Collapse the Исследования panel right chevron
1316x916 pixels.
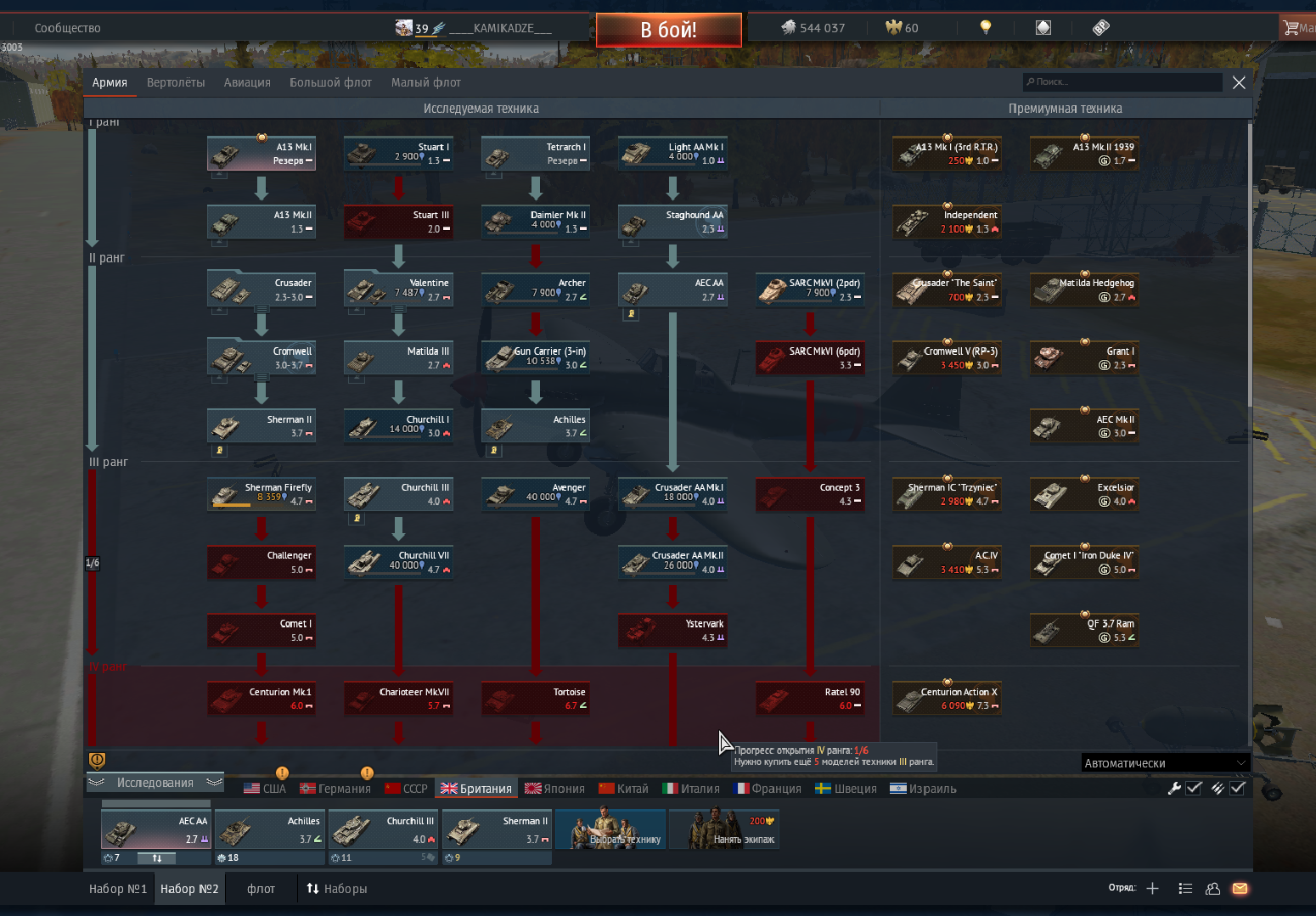click(x=214, y=782)
